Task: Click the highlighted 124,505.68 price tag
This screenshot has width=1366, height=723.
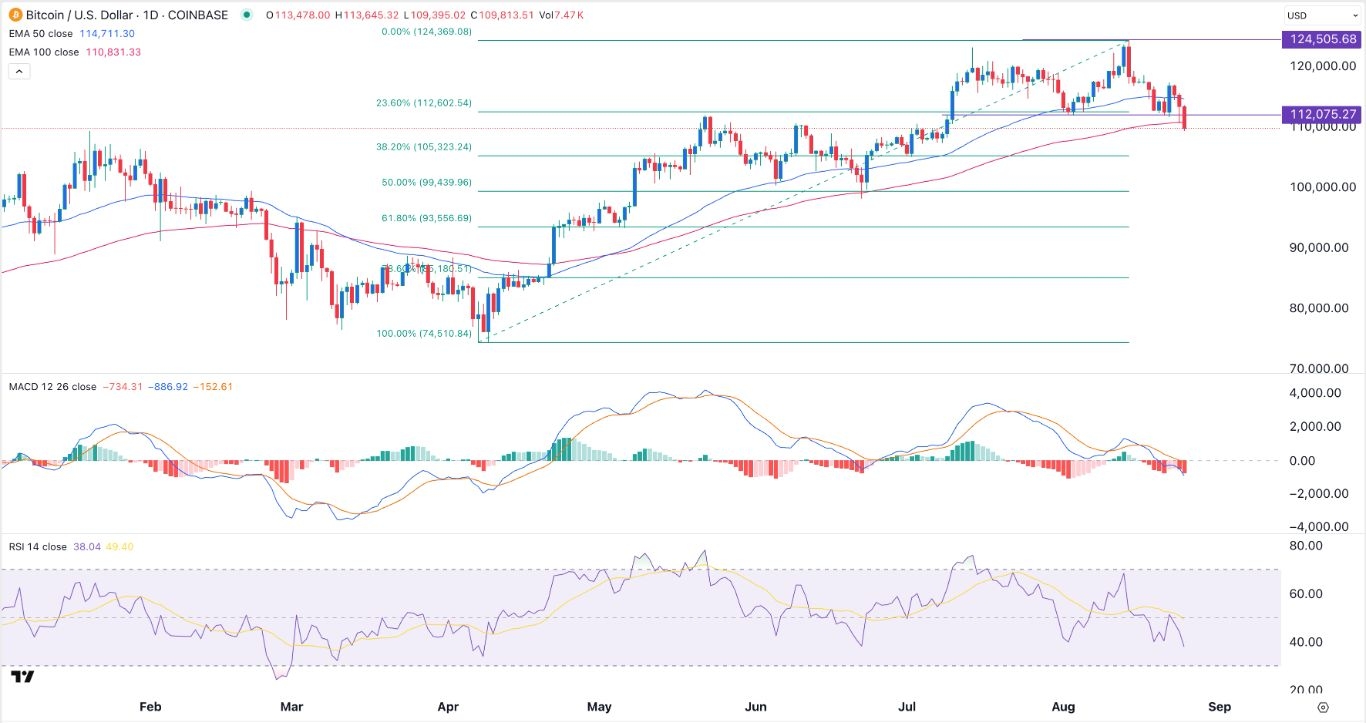Action: click(1320, 39)
